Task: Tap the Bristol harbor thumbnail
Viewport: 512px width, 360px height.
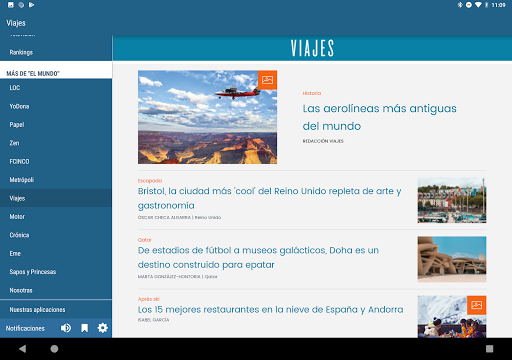Action: pos(452,200)
